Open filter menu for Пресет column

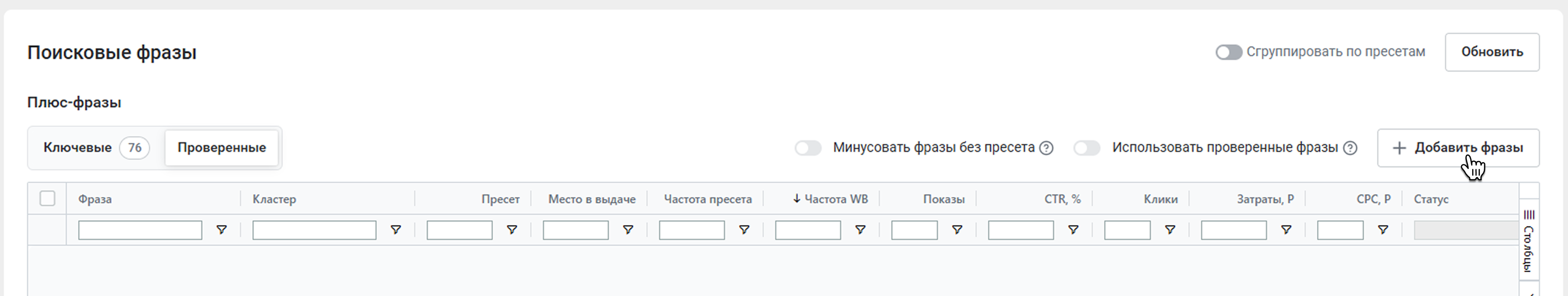tap(512, 230)
